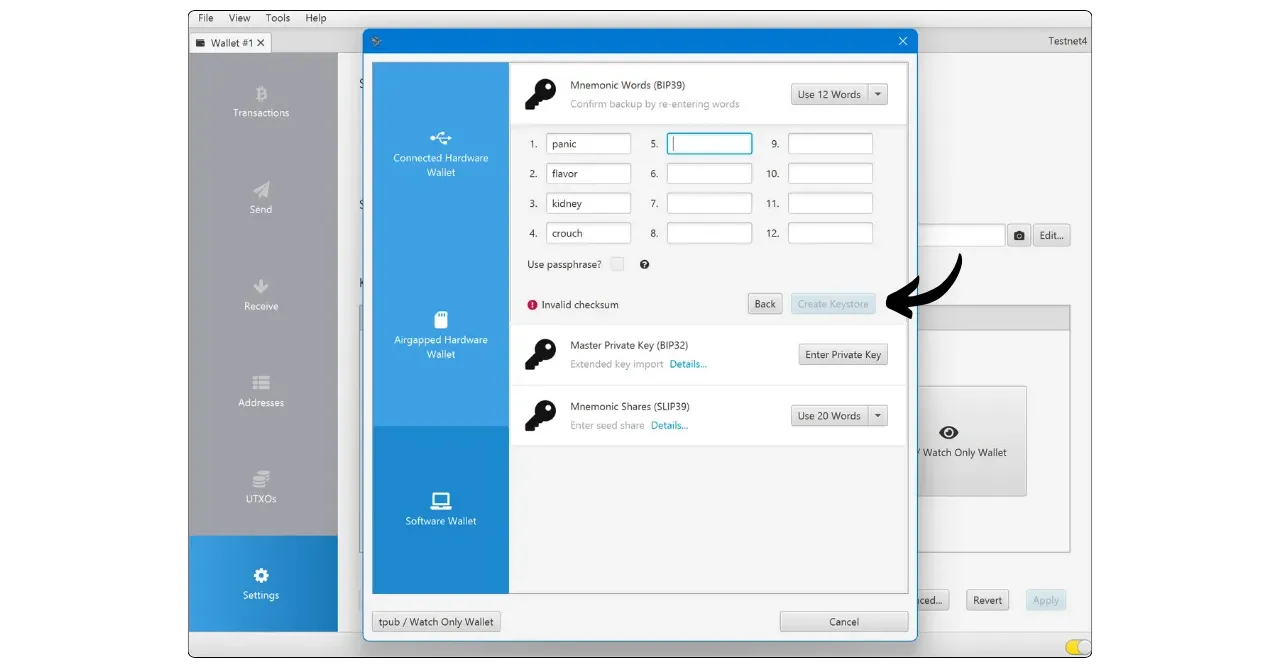Enable the Use passphrase checkbox
1280x668 pixels.
pyautogui.click(x=618, y=265)
